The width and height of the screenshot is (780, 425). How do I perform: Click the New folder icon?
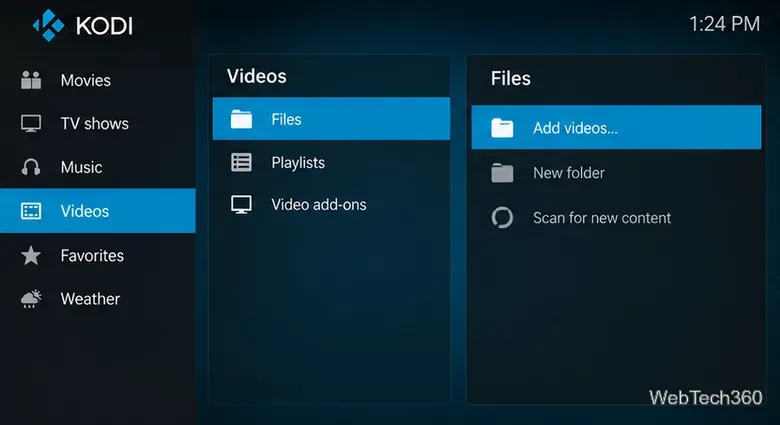pyautogui.click(x=502, y=173)
